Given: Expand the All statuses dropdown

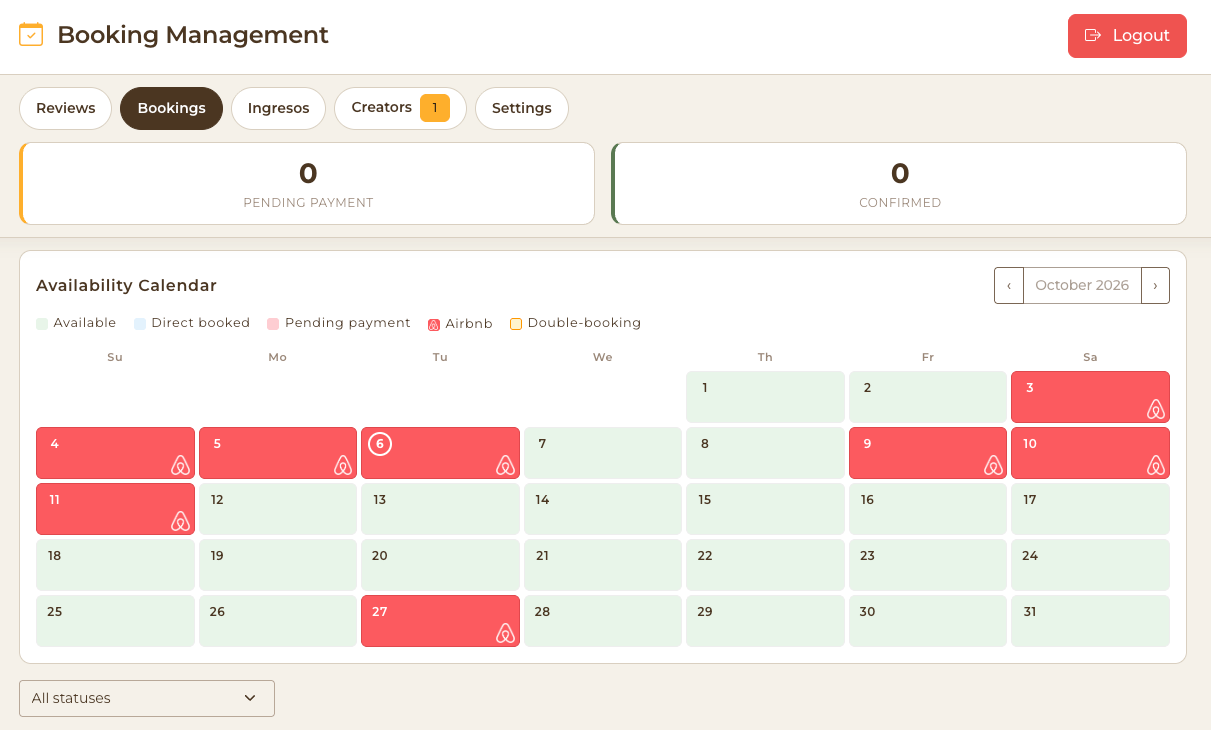Looking at the screenshot, I should (x=147, y=698).
